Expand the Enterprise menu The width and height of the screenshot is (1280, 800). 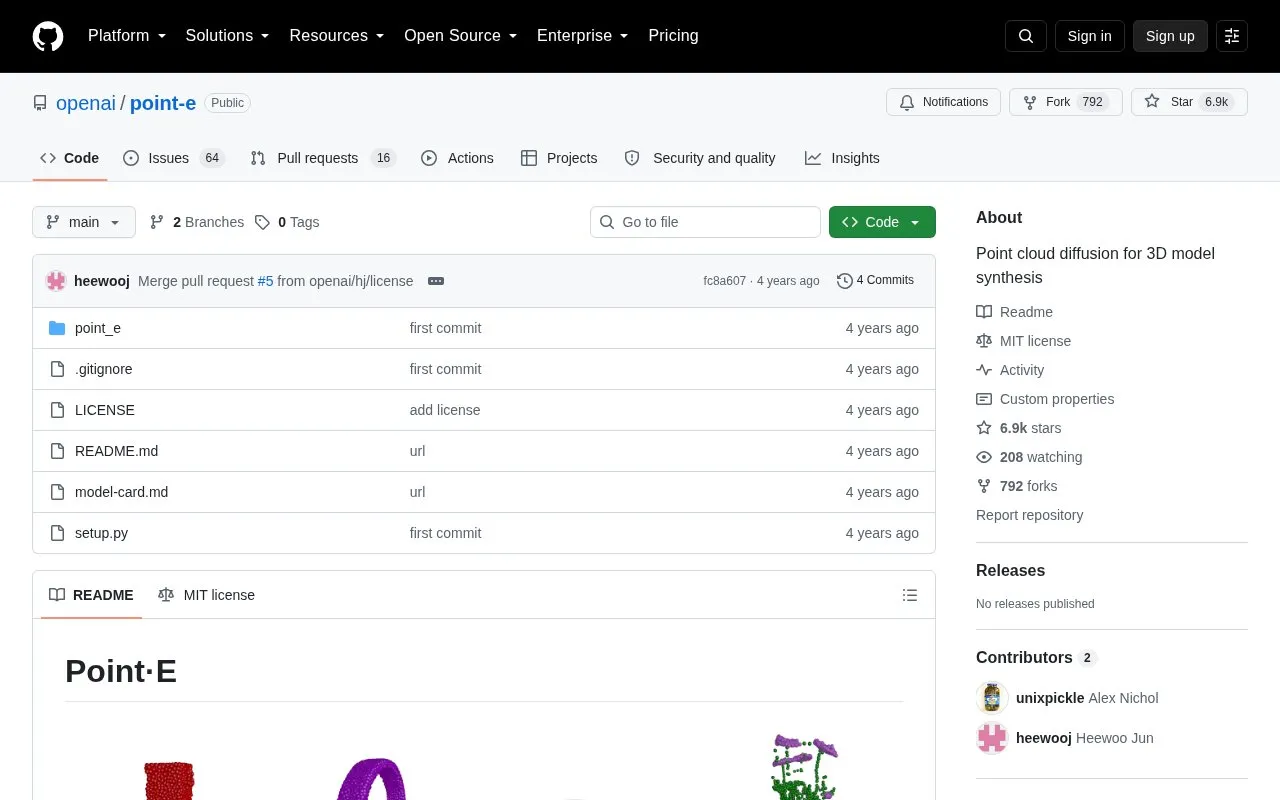583,36
